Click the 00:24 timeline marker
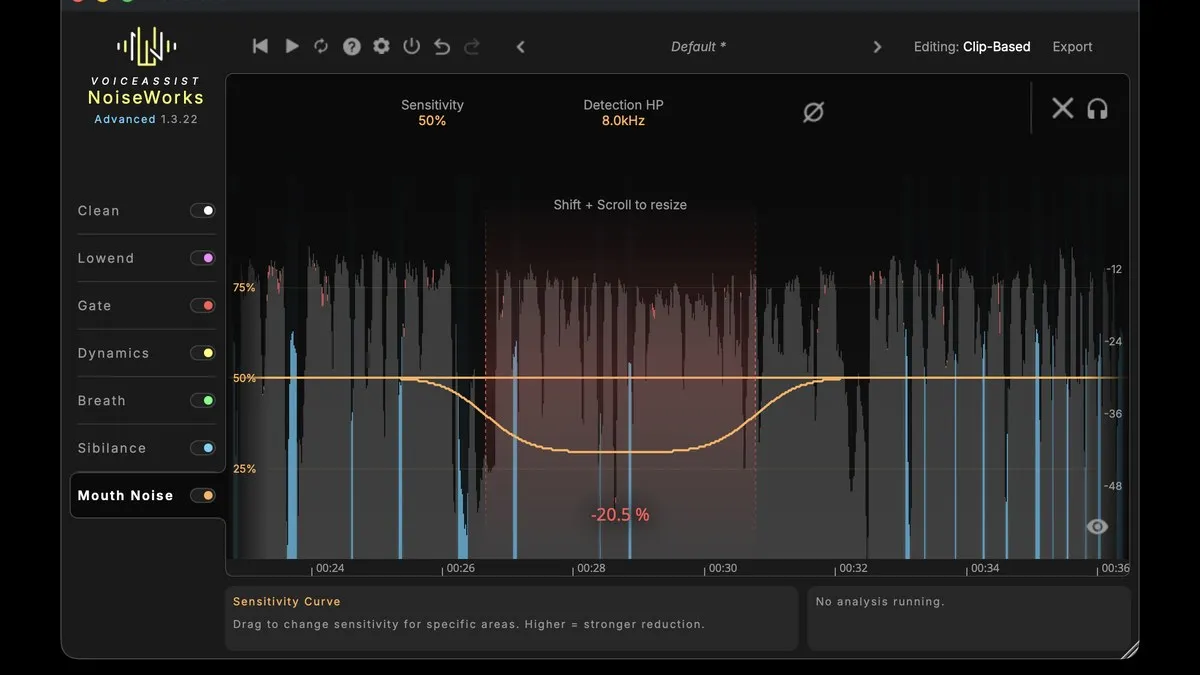This screenshot has width=1200, height=675. [x=329, y=568]
